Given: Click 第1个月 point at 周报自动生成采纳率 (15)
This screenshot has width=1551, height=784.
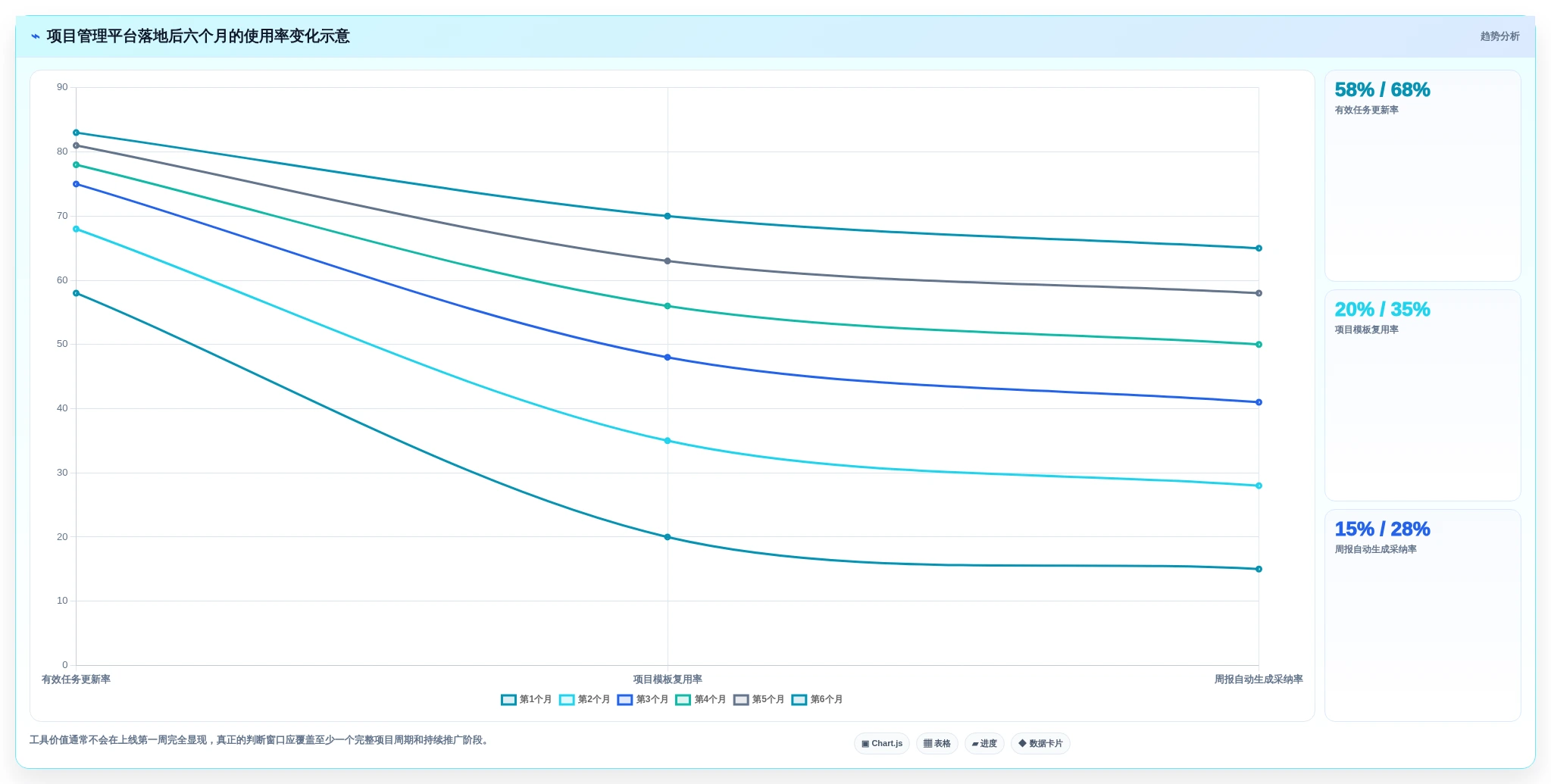Looking at the screenshot, I should click(x=1259, y=569).
